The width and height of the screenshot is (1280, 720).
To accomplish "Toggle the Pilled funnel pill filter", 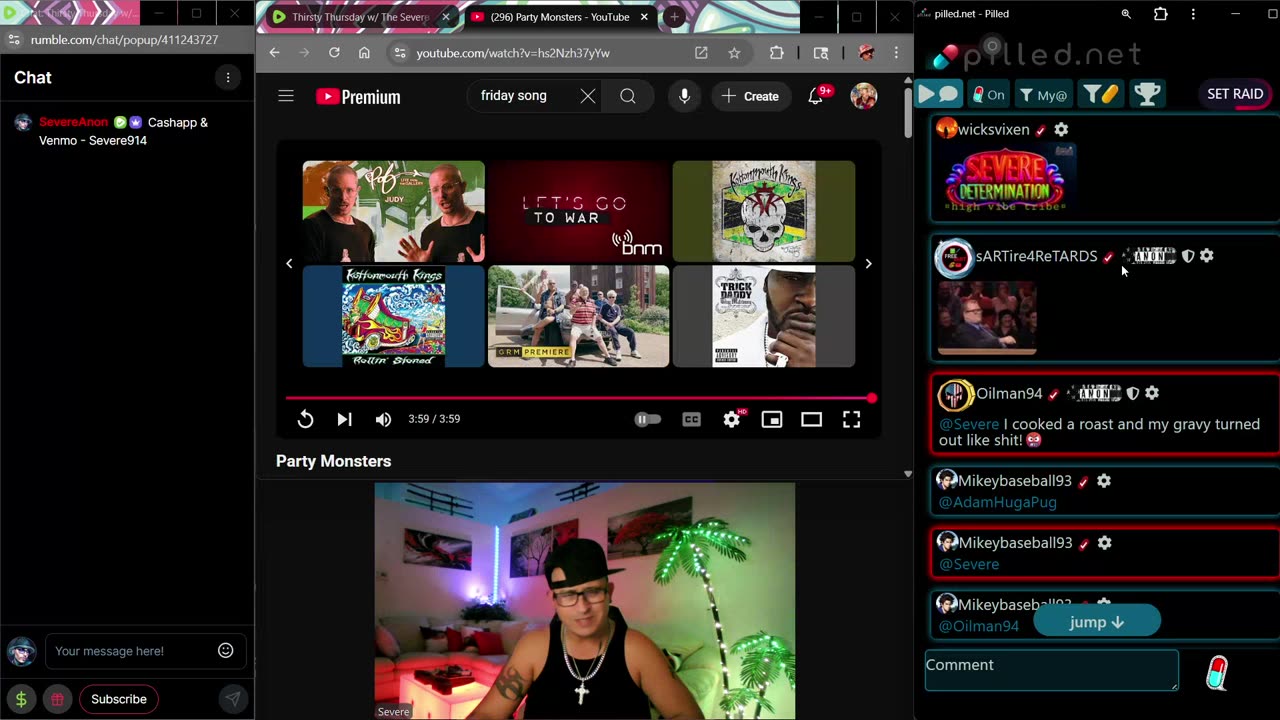I will 1102,94.
